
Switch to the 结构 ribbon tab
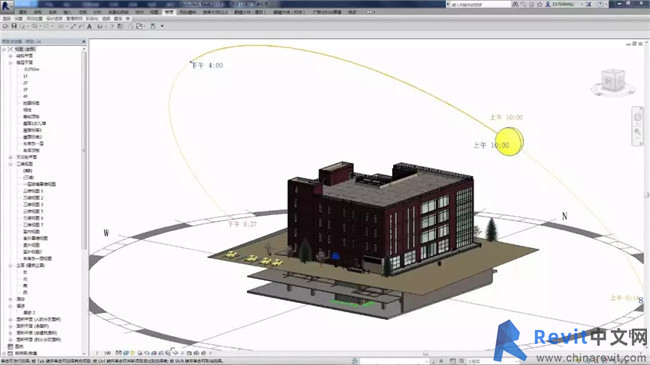37,12
